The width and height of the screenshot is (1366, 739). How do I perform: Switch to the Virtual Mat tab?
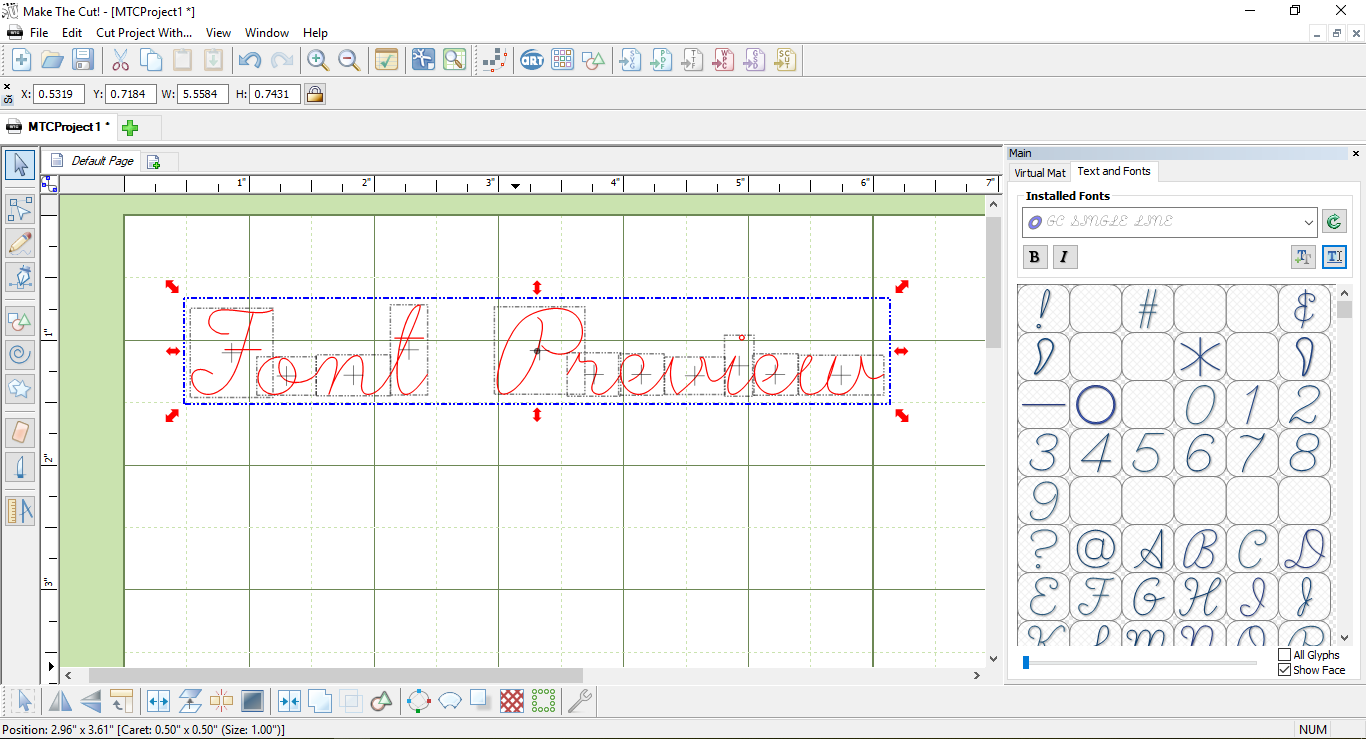pos(1039,173)
